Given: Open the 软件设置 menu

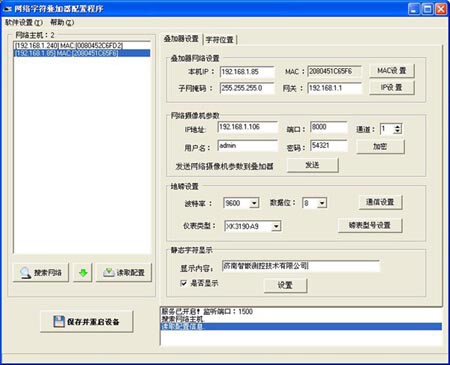Looking at the screenshot, I should tap(24, 23).
